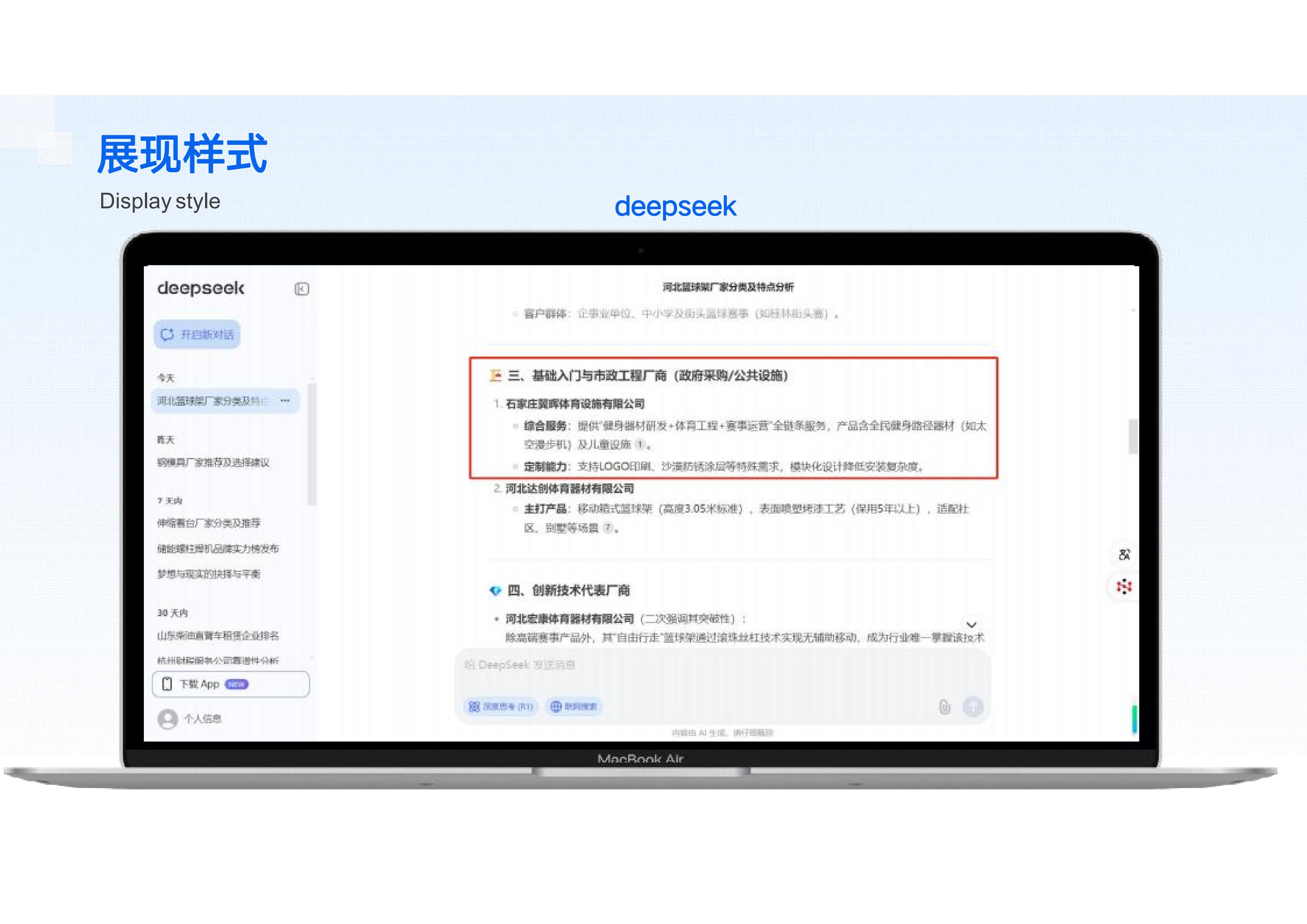The width and height of the screenshot is (1307, 924).
Task: Click the NEW badge on 下载 App
Action: [x=236, y=684]
